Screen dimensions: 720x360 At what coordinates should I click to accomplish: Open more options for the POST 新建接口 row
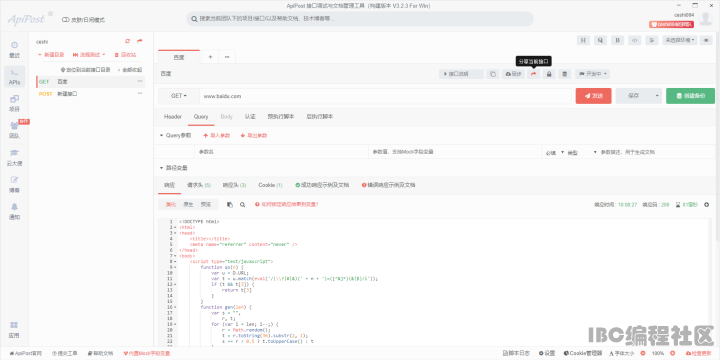point(140,94)
